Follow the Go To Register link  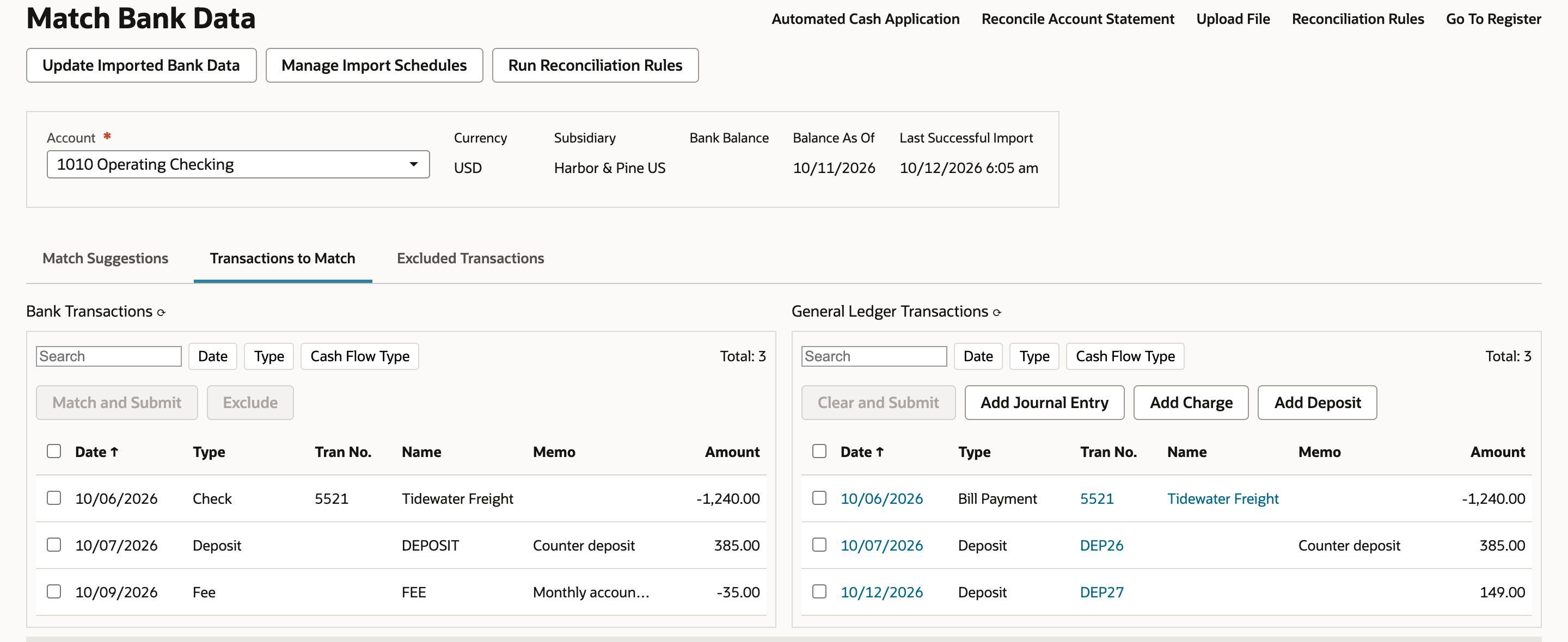(x=1494, y=19)
